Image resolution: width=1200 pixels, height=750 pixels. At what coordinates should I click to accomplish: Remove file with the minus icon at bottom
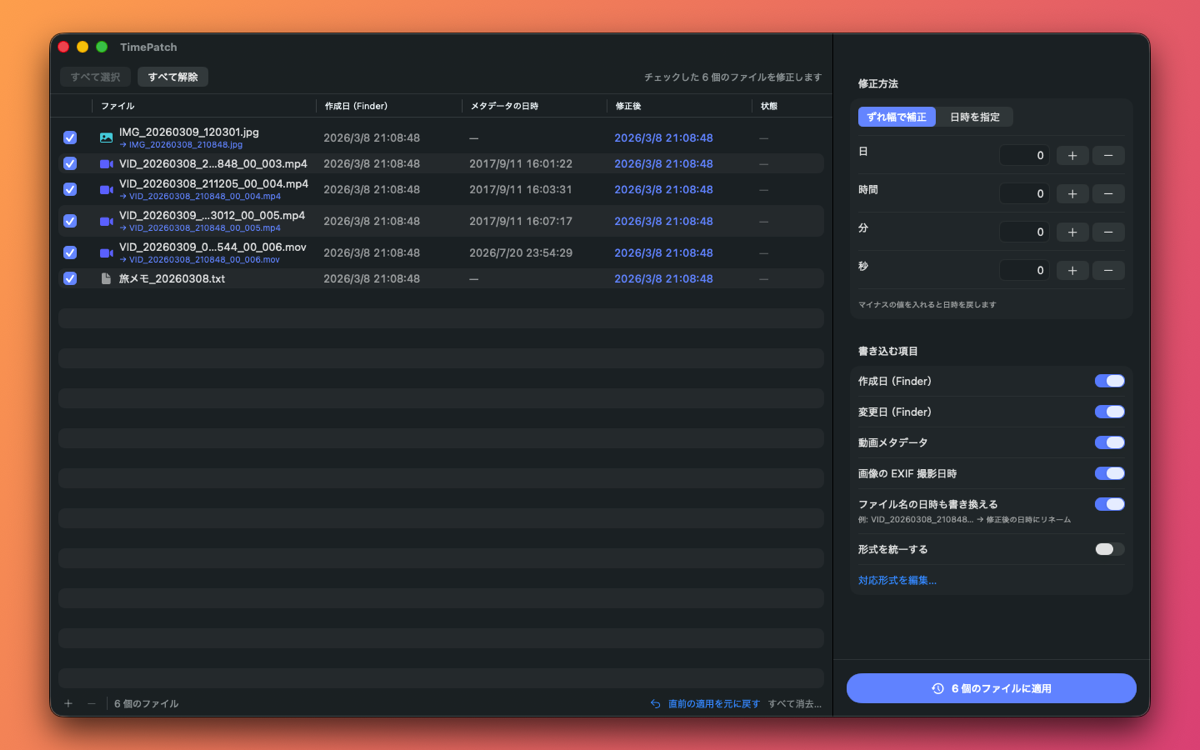tap(91, 704)
